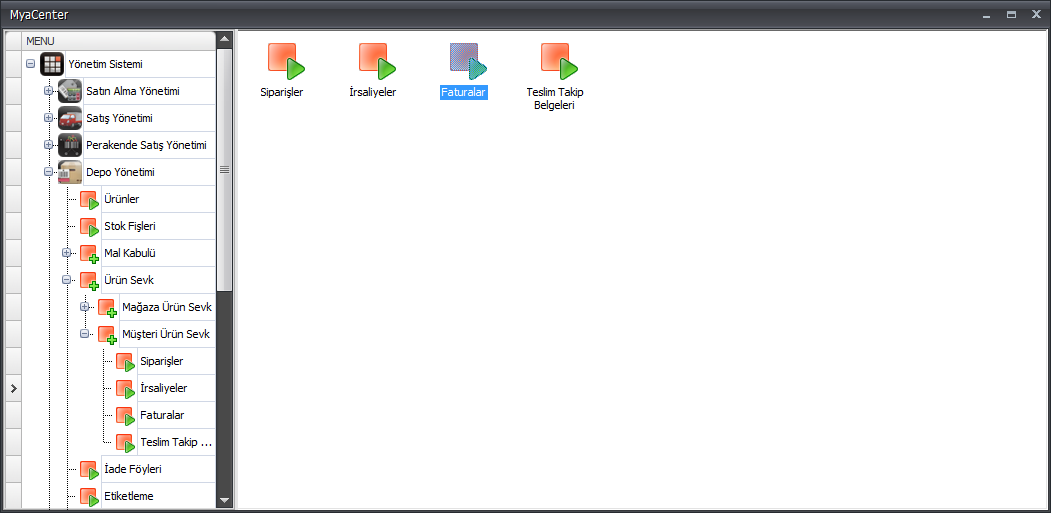
Task: Select Depo Yönetimi label in menu tree
Action: tap(121, 172)
